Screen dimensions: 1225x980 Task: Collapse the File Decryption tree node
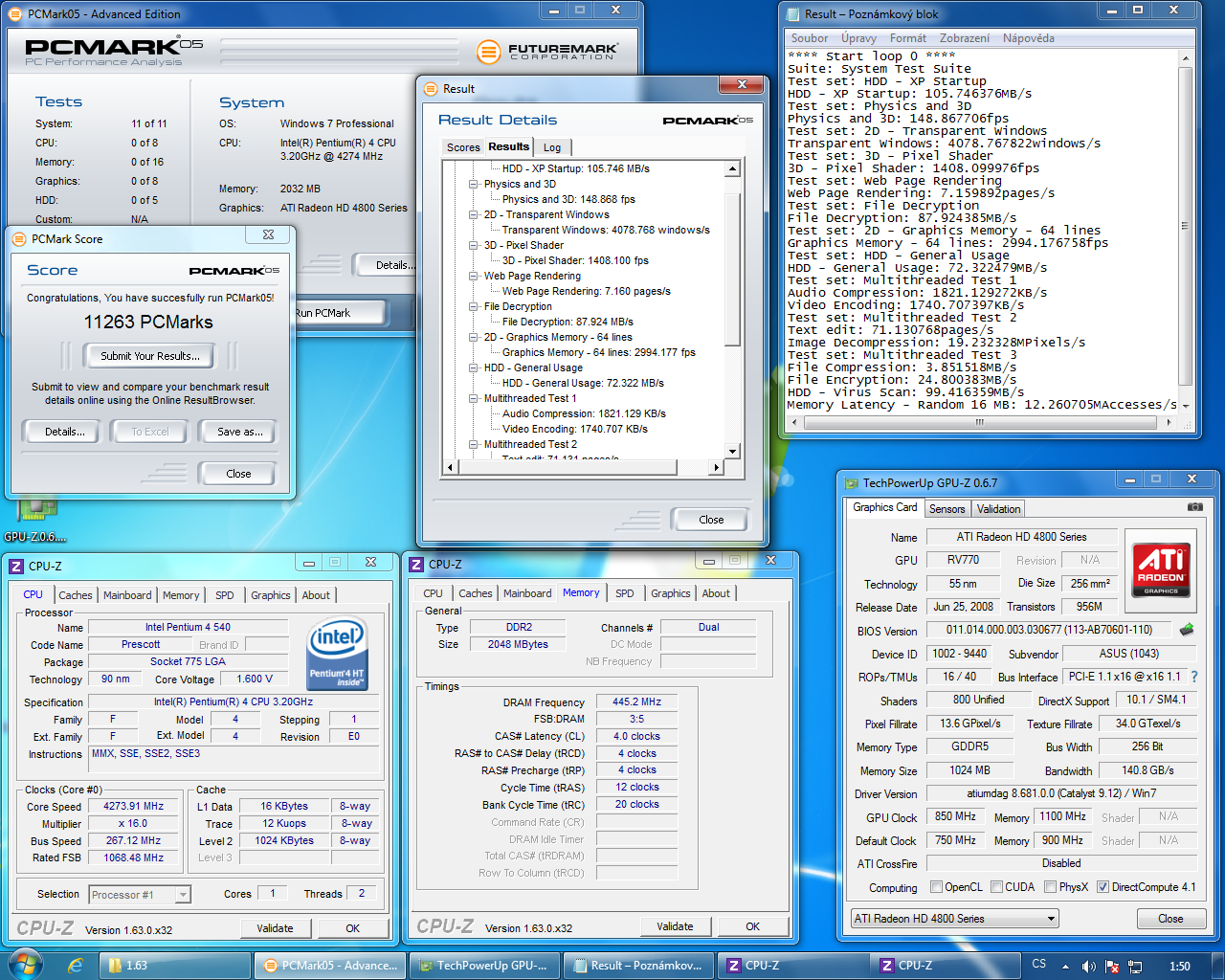click(474, 306)
